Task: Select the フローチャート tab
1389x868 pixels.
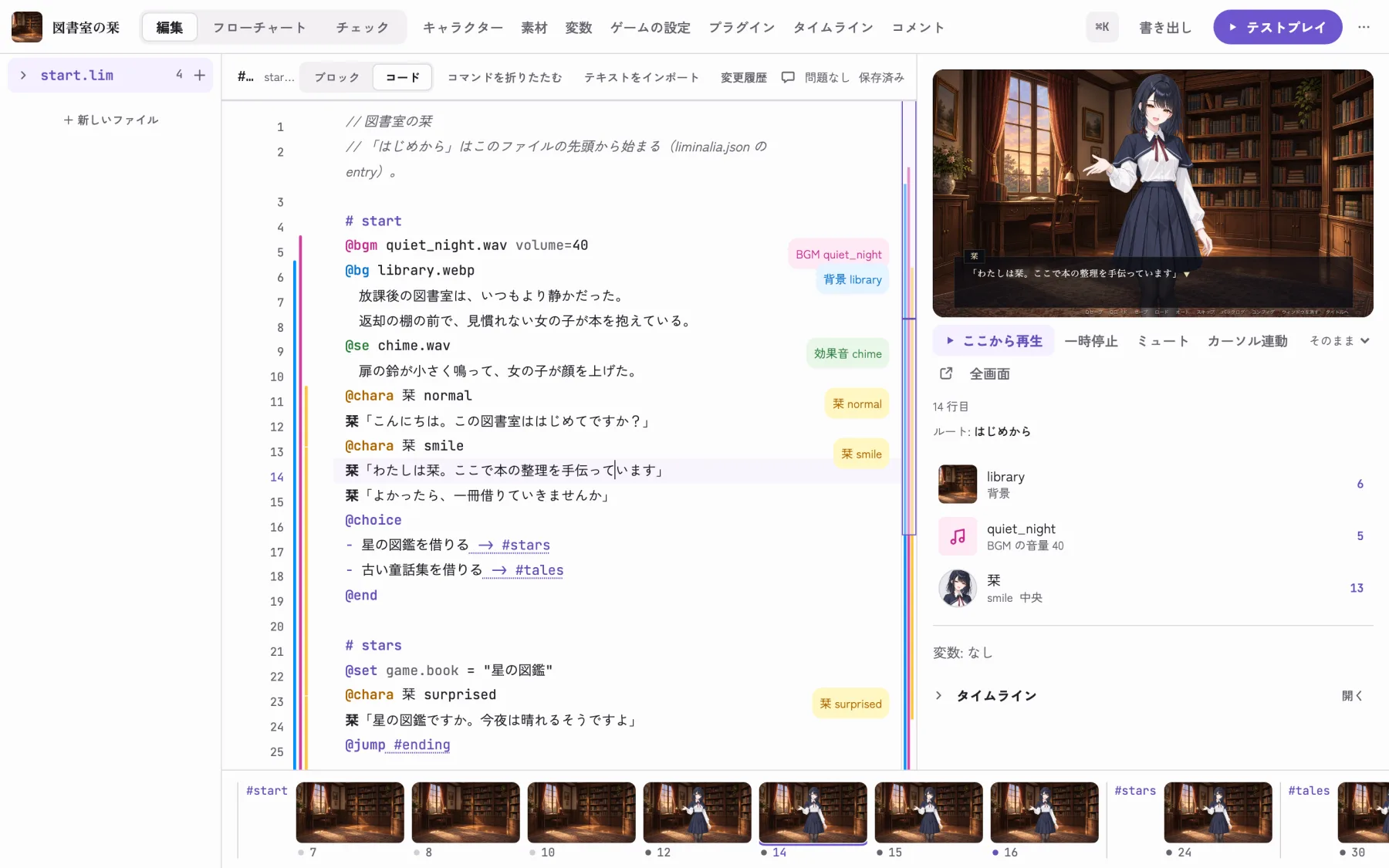Action: point(259,27)
